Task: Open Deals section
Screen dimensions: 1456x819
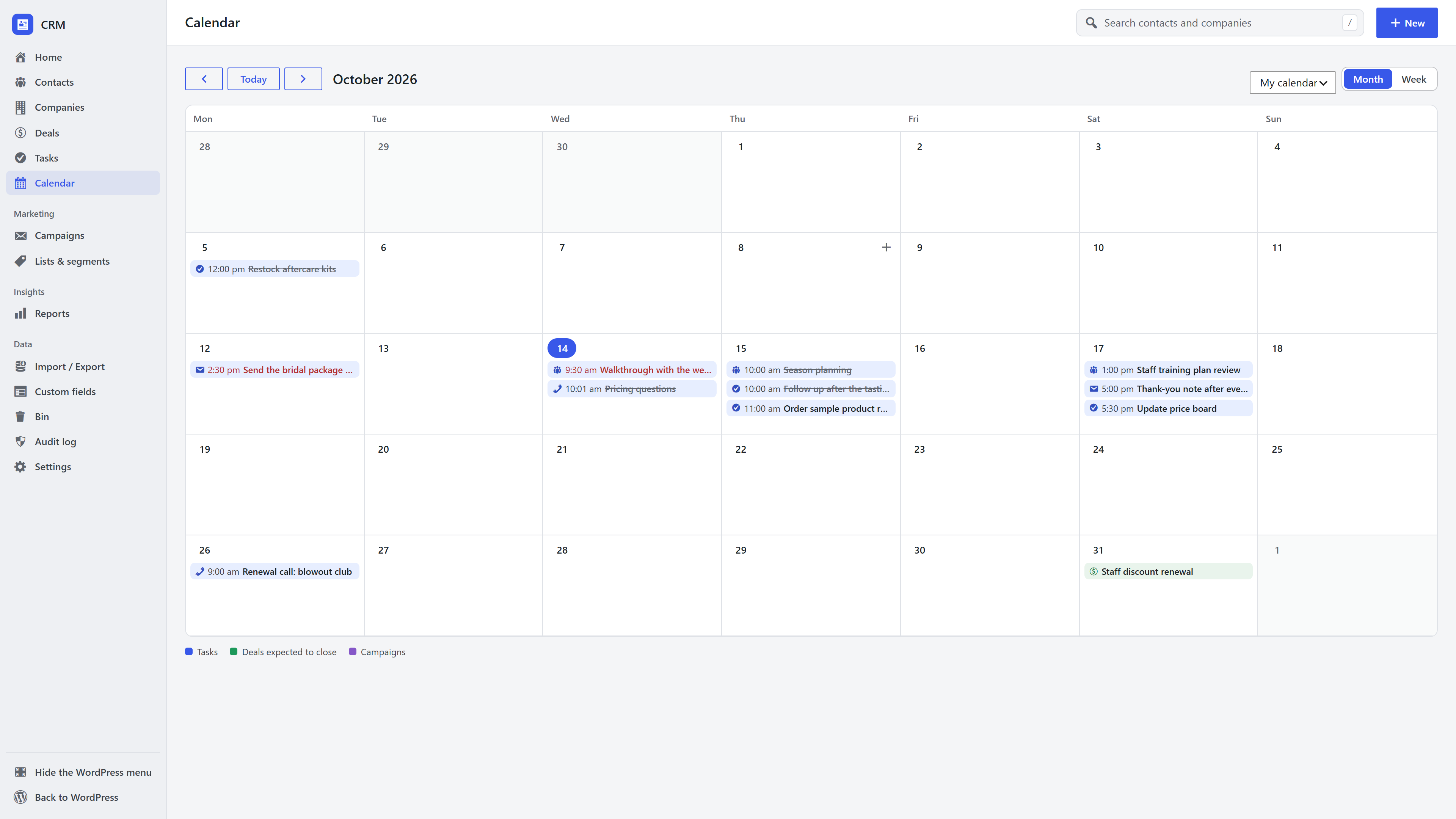Action: click(x=83, y=133)
